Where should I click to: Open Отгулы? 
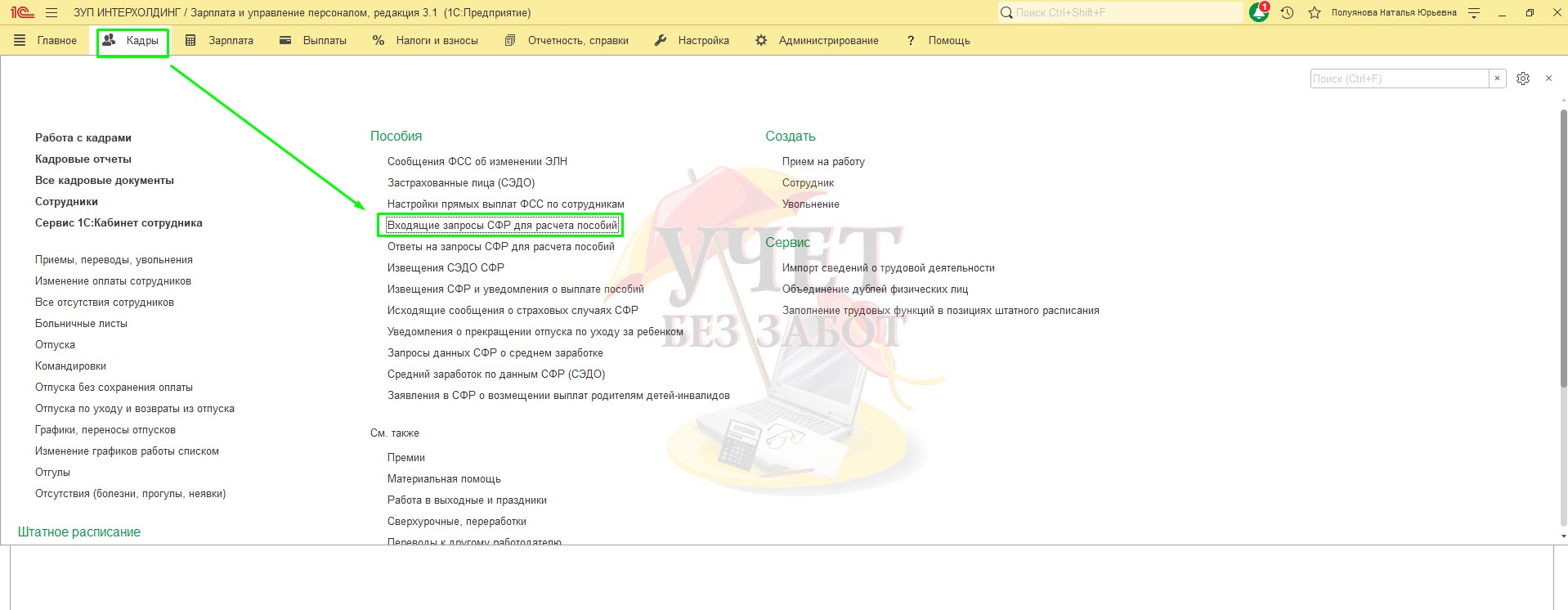coord(52,473)
